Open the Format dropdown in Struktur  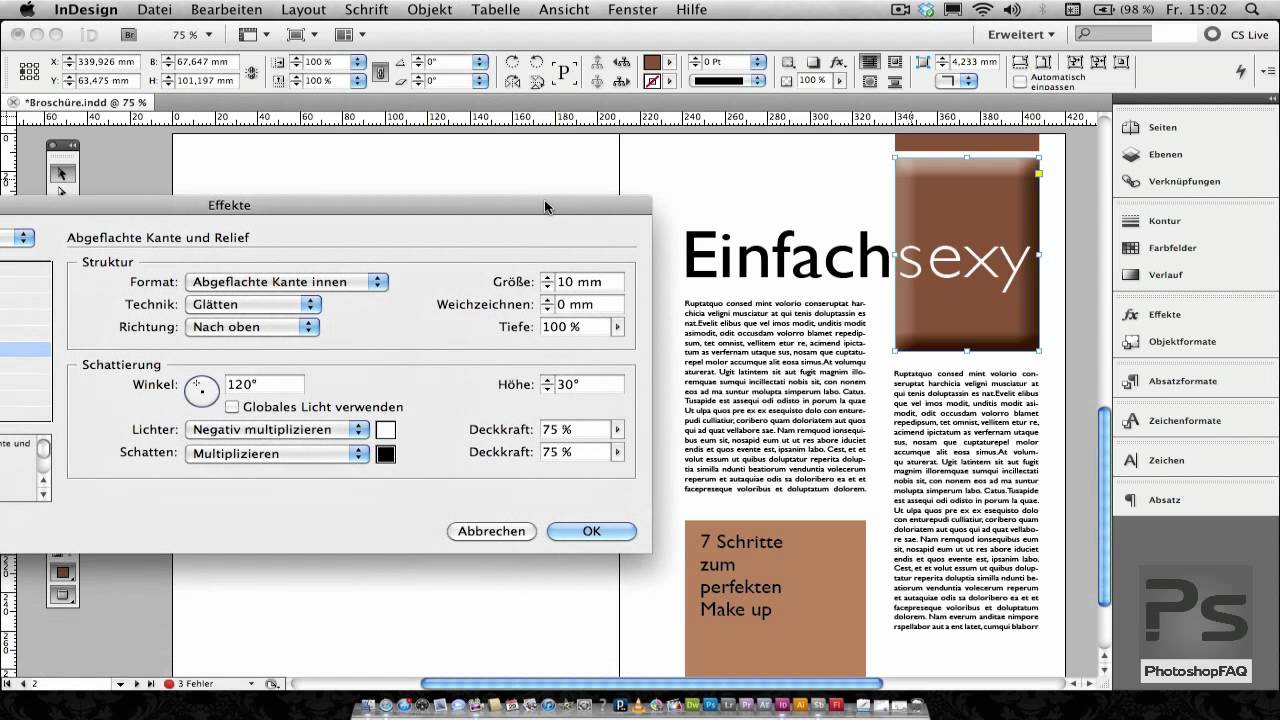tap(288, 282)
